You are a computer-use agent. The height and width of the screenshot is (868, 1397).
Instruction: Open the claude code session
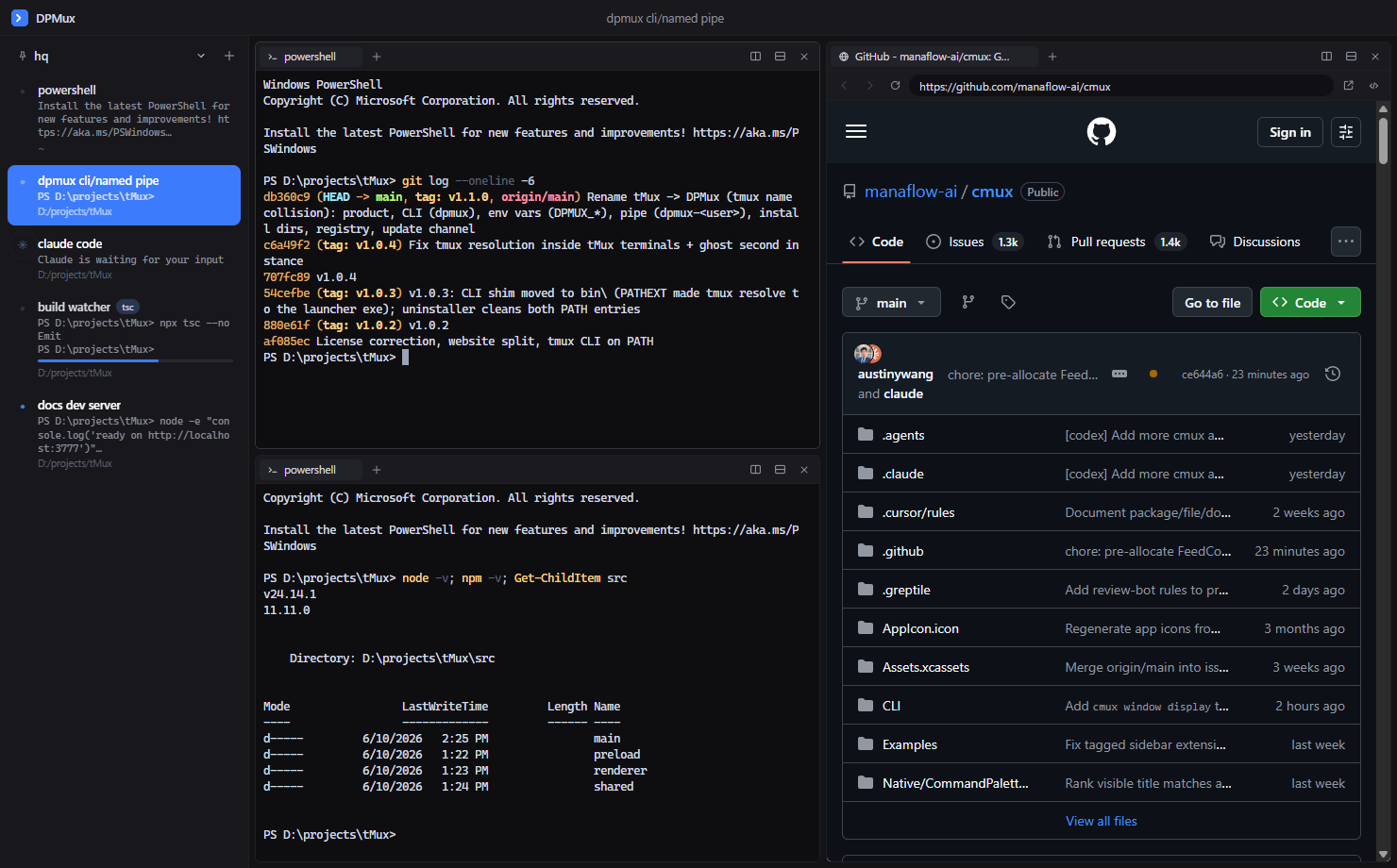pyautogui.click(x=124, y=259)
